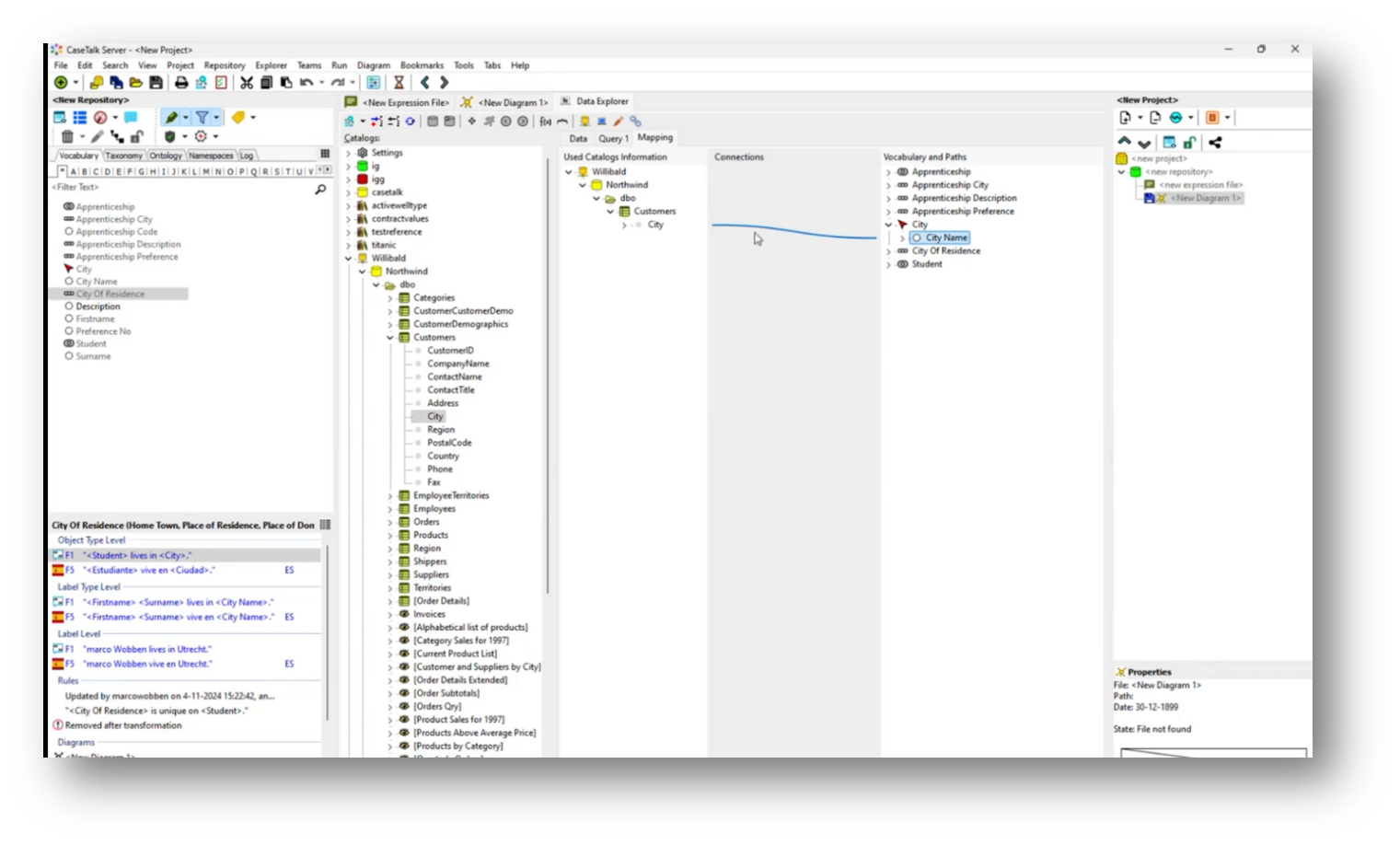Click the hourglass icon in main toolbar
The image size is (1400, 845).
tap(399, 83)
